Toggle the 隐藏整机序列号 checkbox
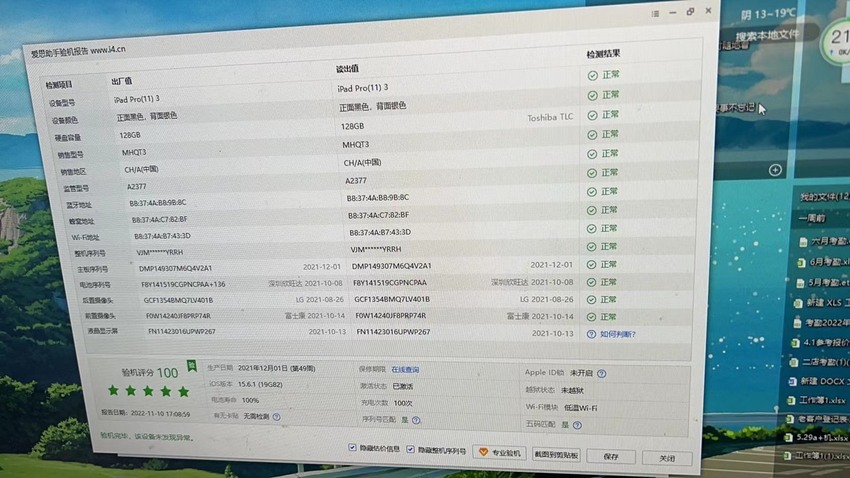850x478 pixels. pos(410,449)
